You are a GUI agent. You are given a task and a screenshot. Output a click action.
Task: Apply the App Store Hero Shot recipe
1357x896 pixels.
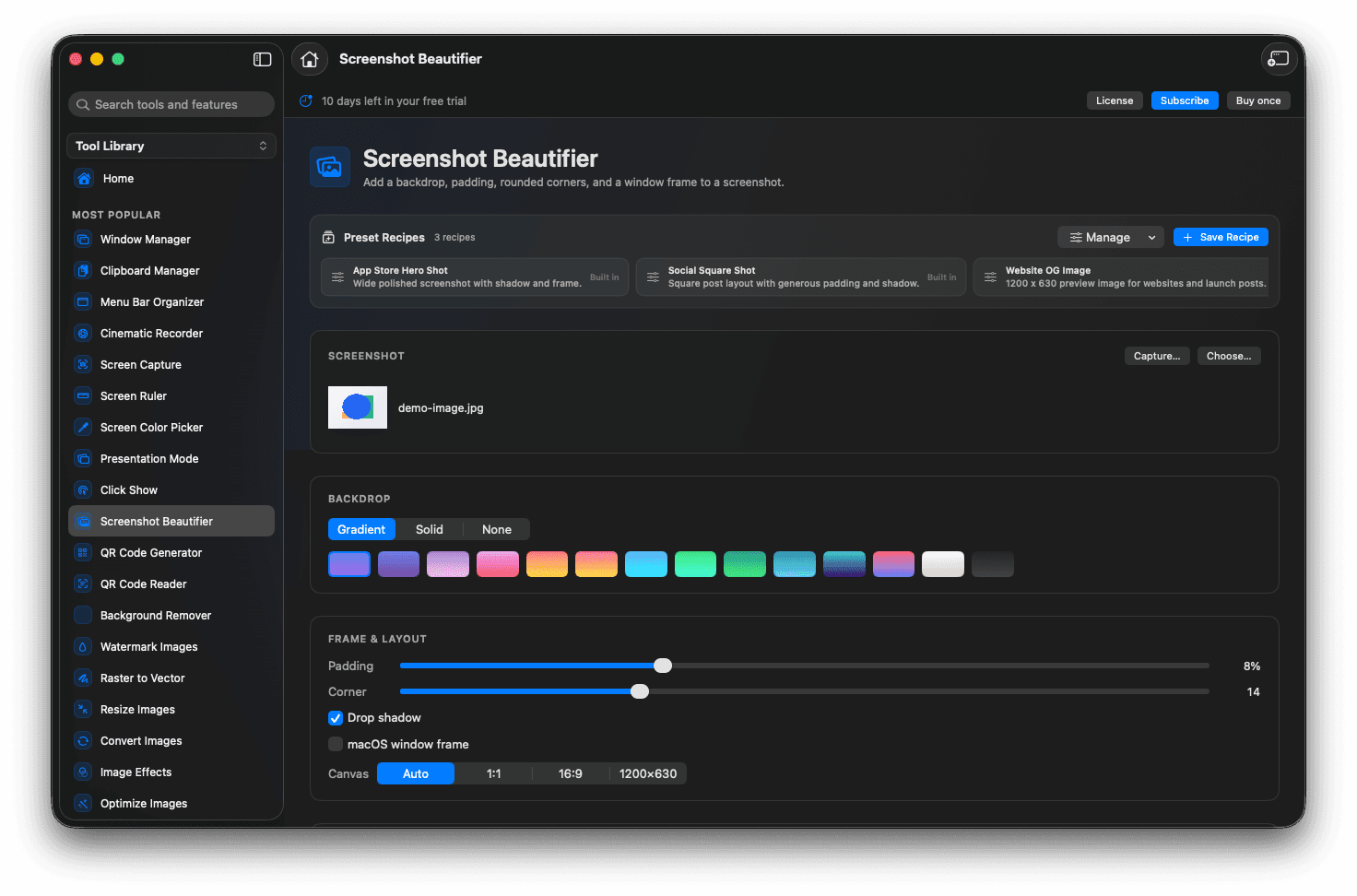pyautogui.click(x=475, y=277)
